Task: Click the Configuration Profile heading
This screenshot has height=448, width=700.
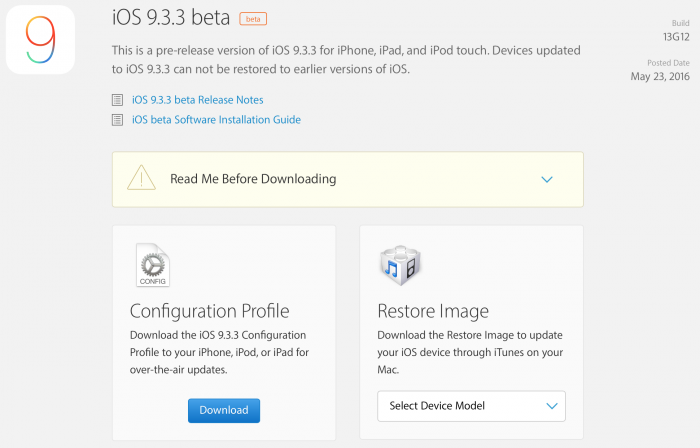Action: [x=209, y=311]
